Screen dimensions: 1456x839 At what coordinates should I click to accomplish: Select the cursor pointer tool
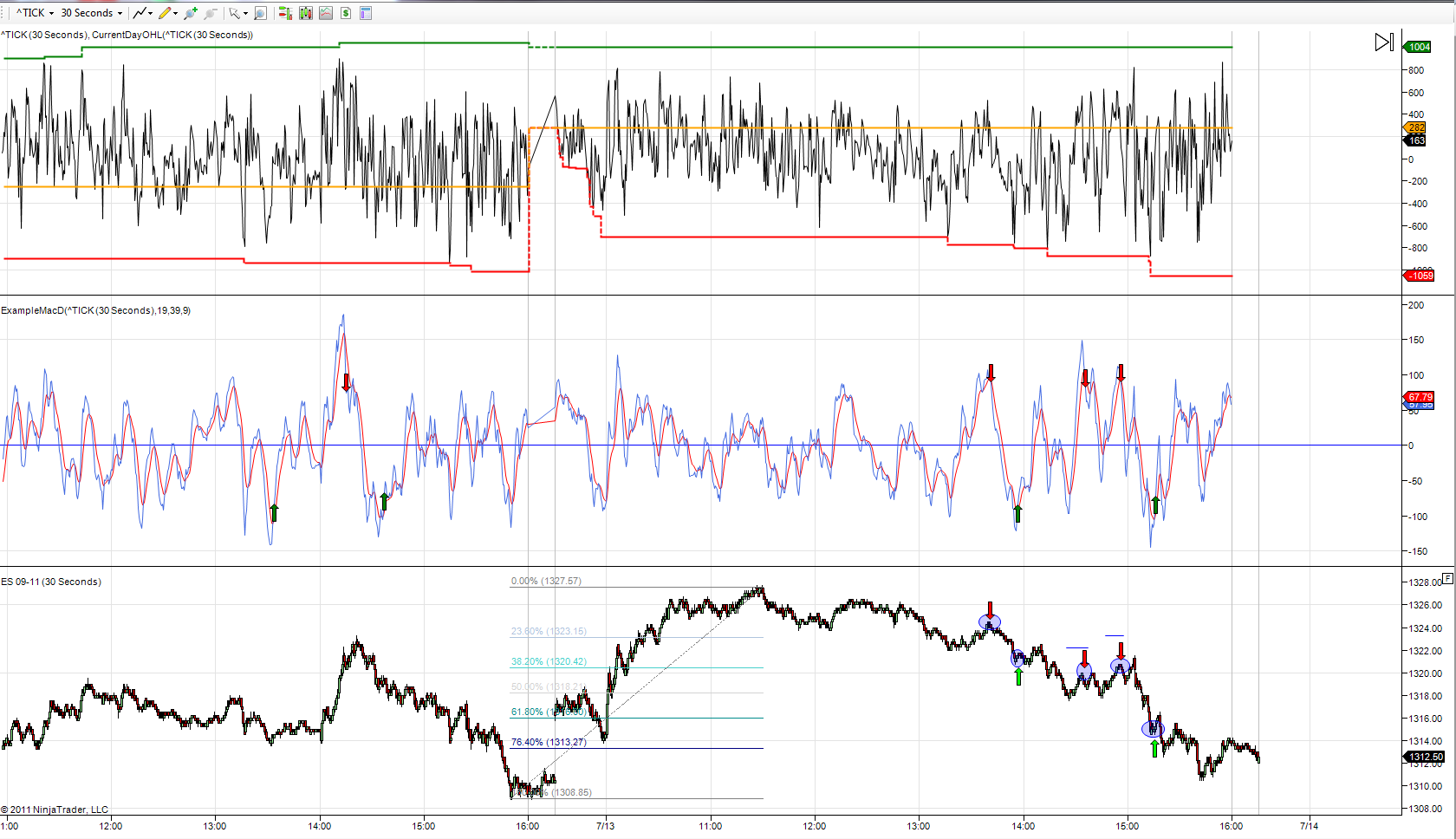pos(234,13)
